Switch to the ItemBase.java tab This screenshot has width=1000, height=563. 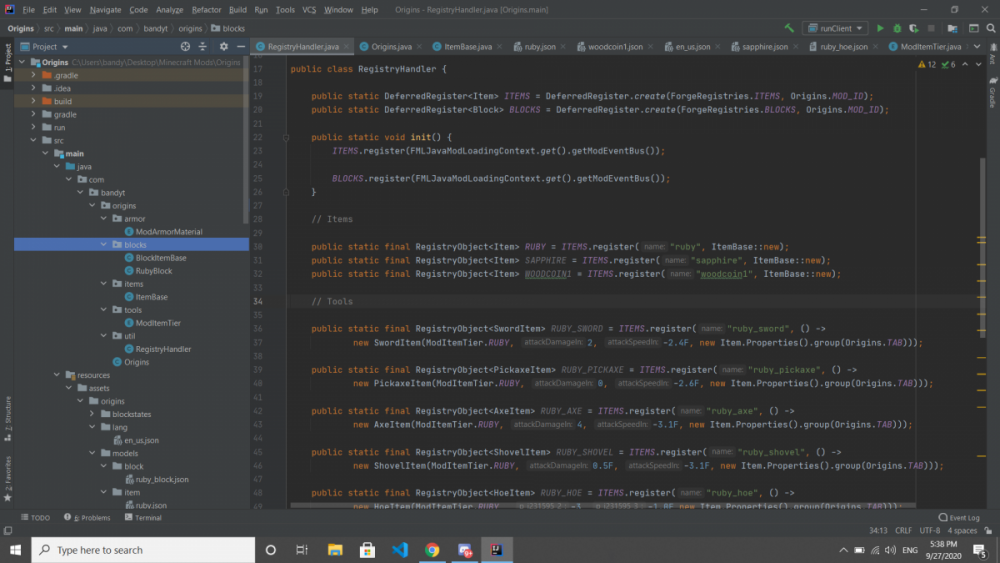[462, 46]
